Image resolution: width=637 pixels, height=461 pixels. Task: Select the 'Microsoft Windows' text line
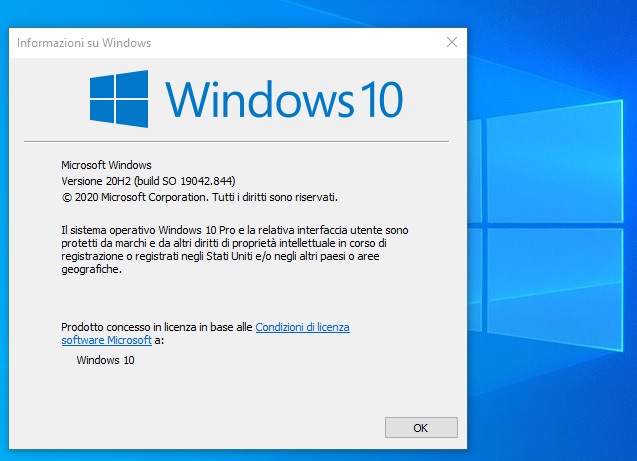coord(106,165)
